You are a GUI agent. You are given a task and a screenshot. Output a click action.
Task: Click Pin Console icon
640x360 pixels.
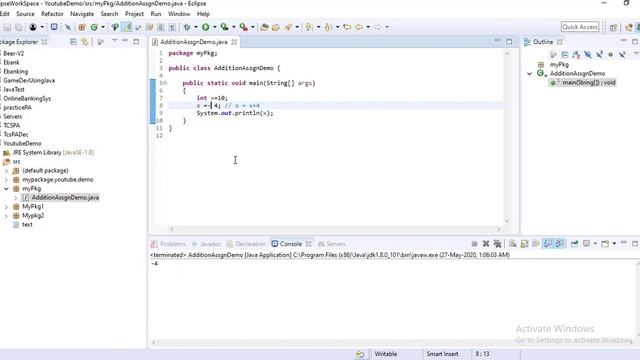click(x=574, y=244)
